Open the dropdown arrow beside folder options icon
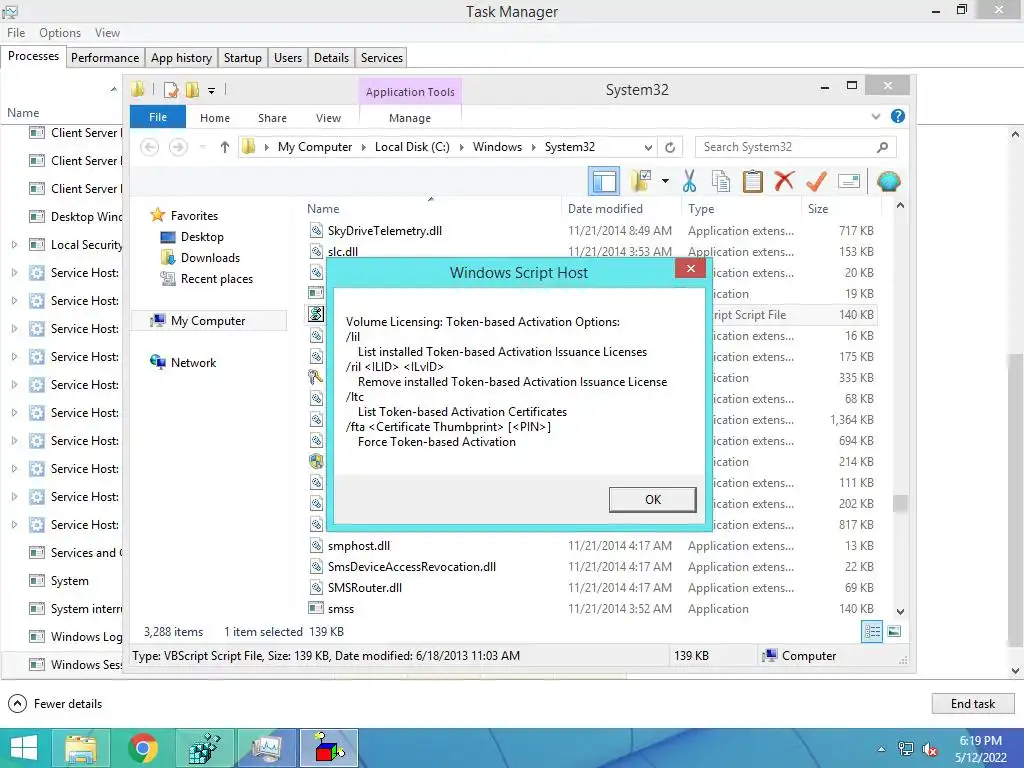1024x768 pixels. (665, 181)
